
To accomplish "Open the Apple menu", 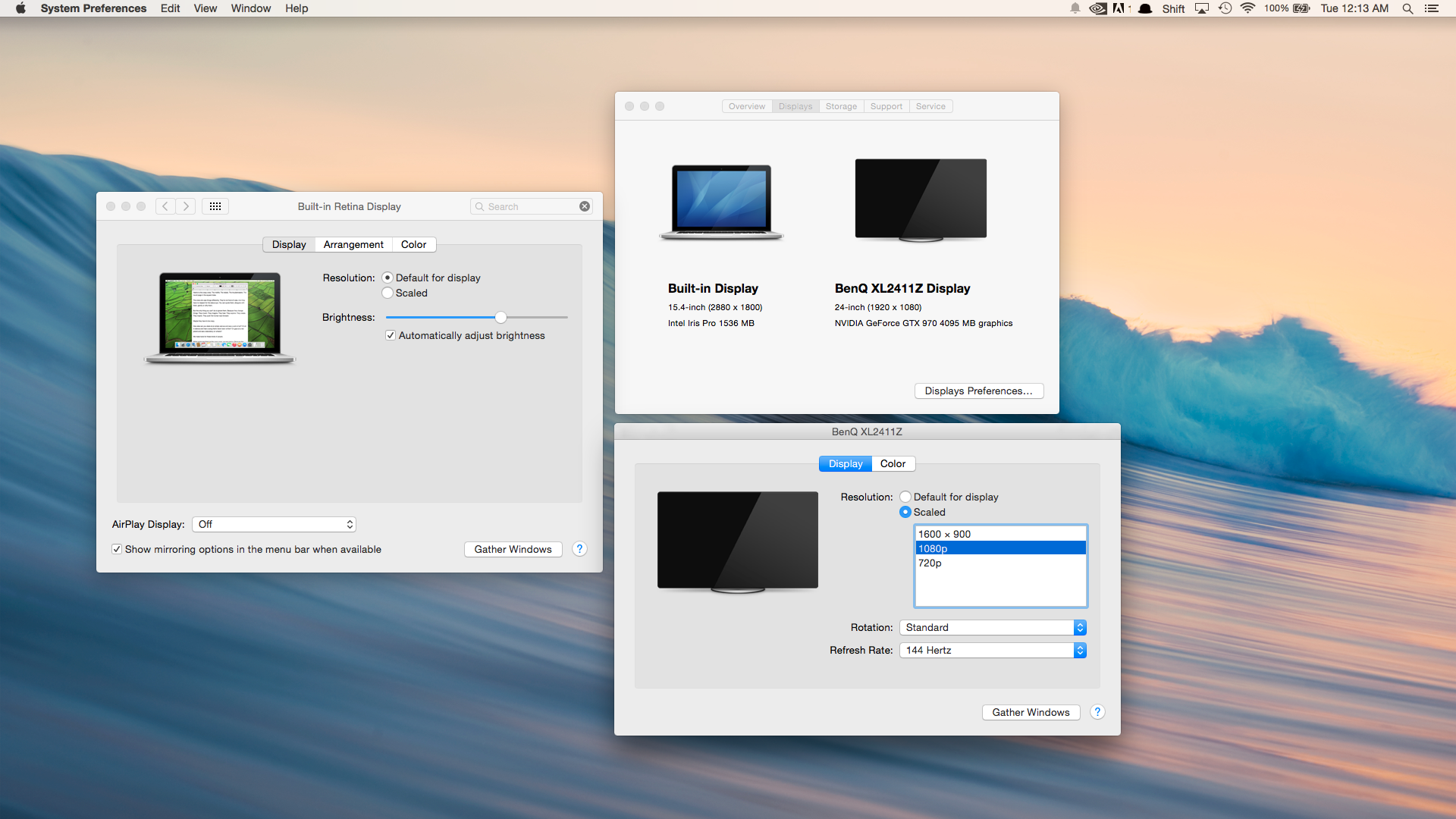I will point(20,8).
